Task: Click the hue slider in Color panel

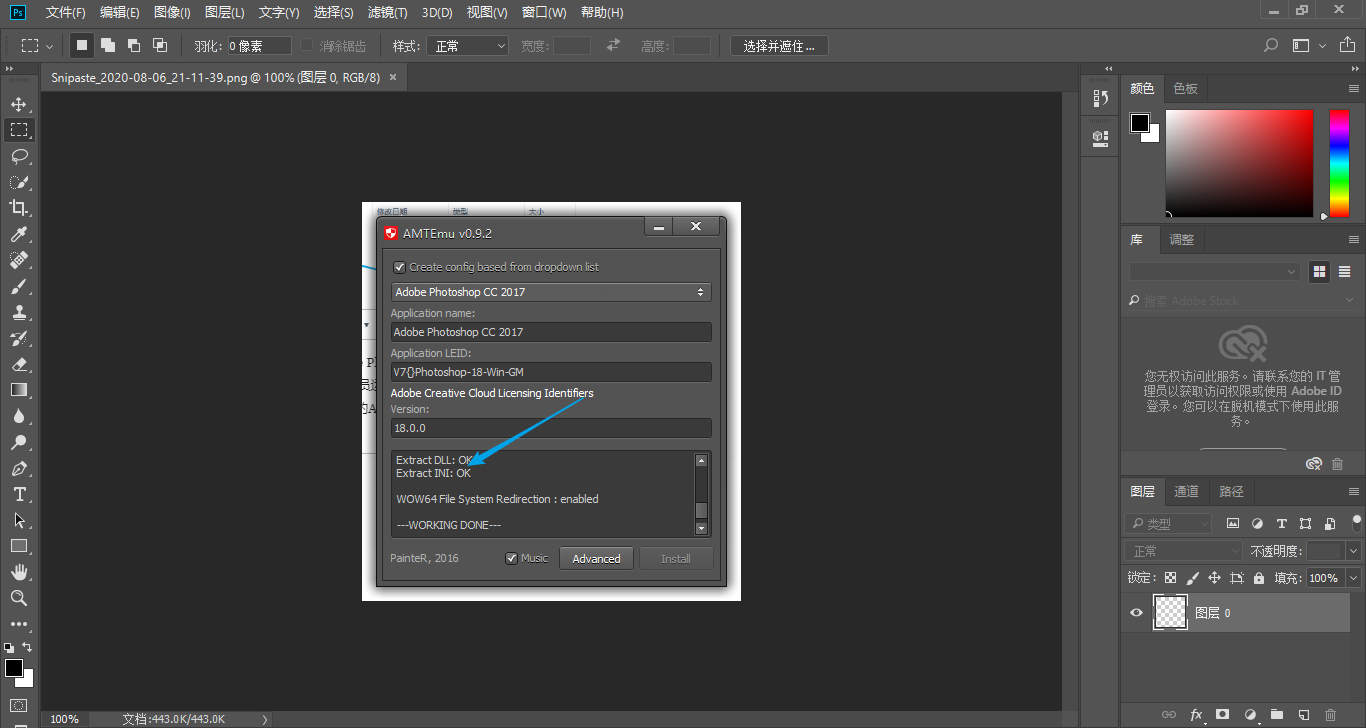Action: point(1339,162)
